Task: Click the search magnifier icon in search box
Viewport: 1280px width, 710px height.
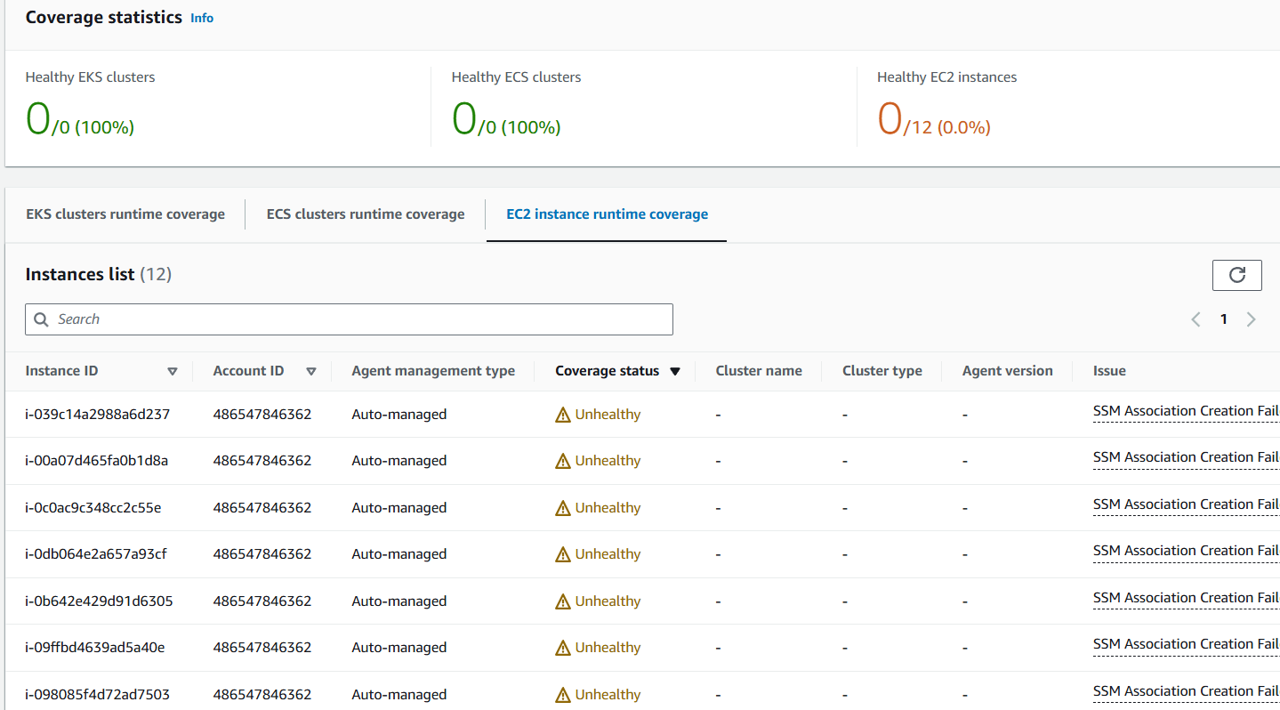Action: click(x=41, y=319)
